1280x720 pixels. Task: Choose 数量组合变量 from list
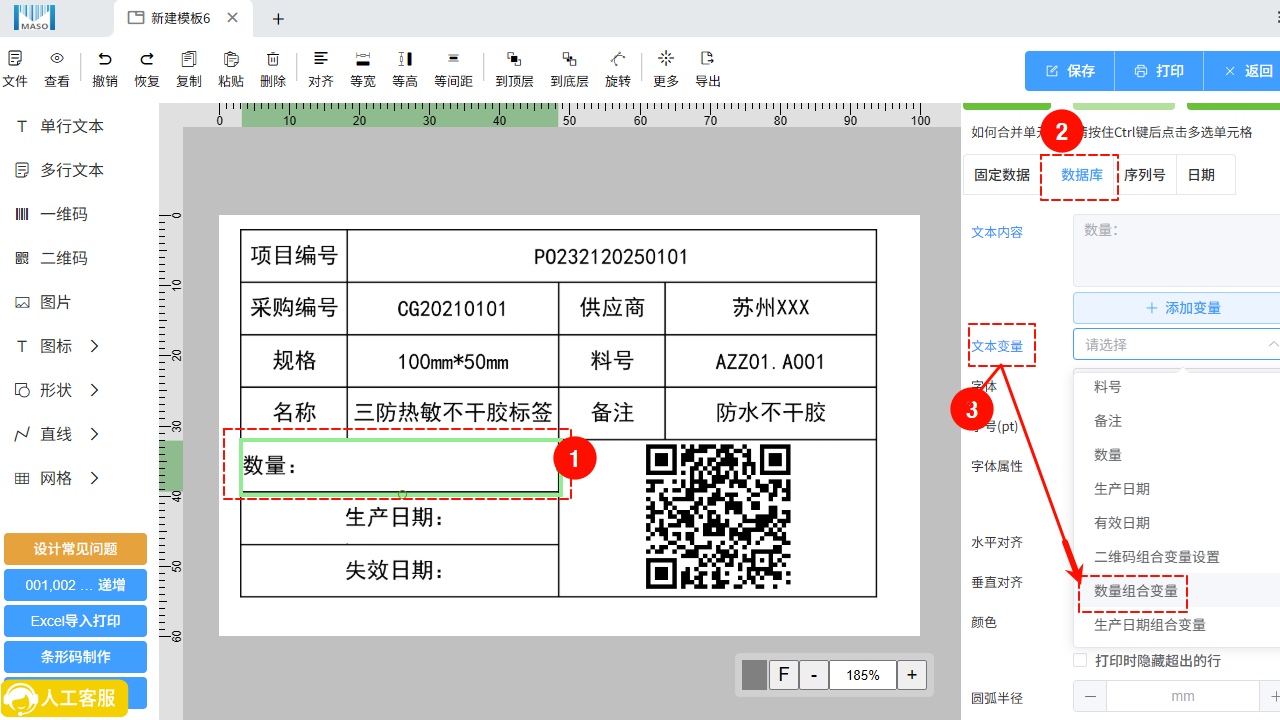1177,591
